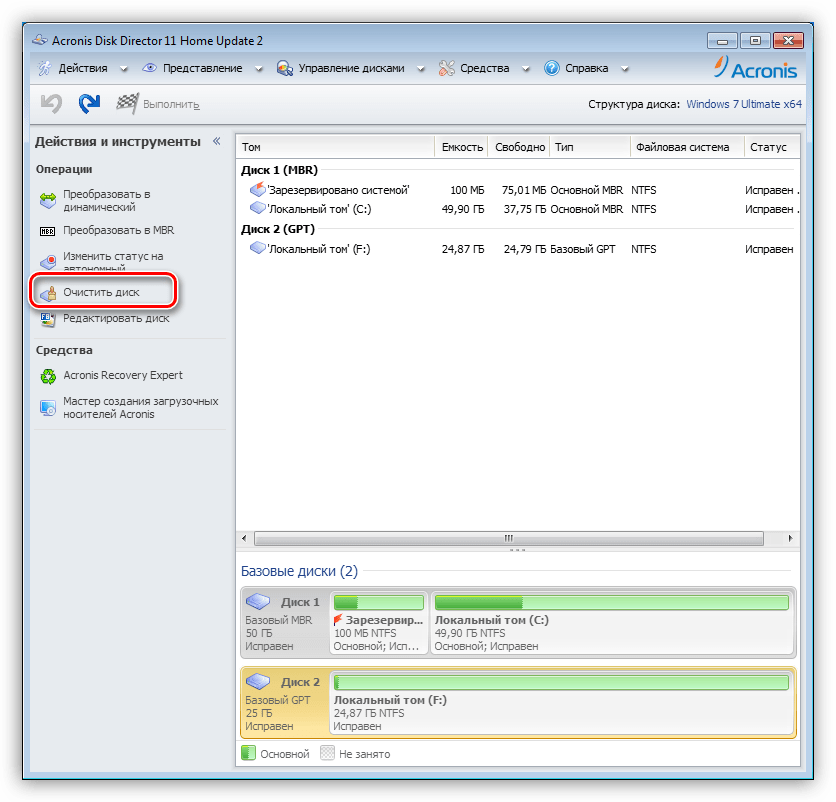Click the horizontal scrollbar thumb

509,538
